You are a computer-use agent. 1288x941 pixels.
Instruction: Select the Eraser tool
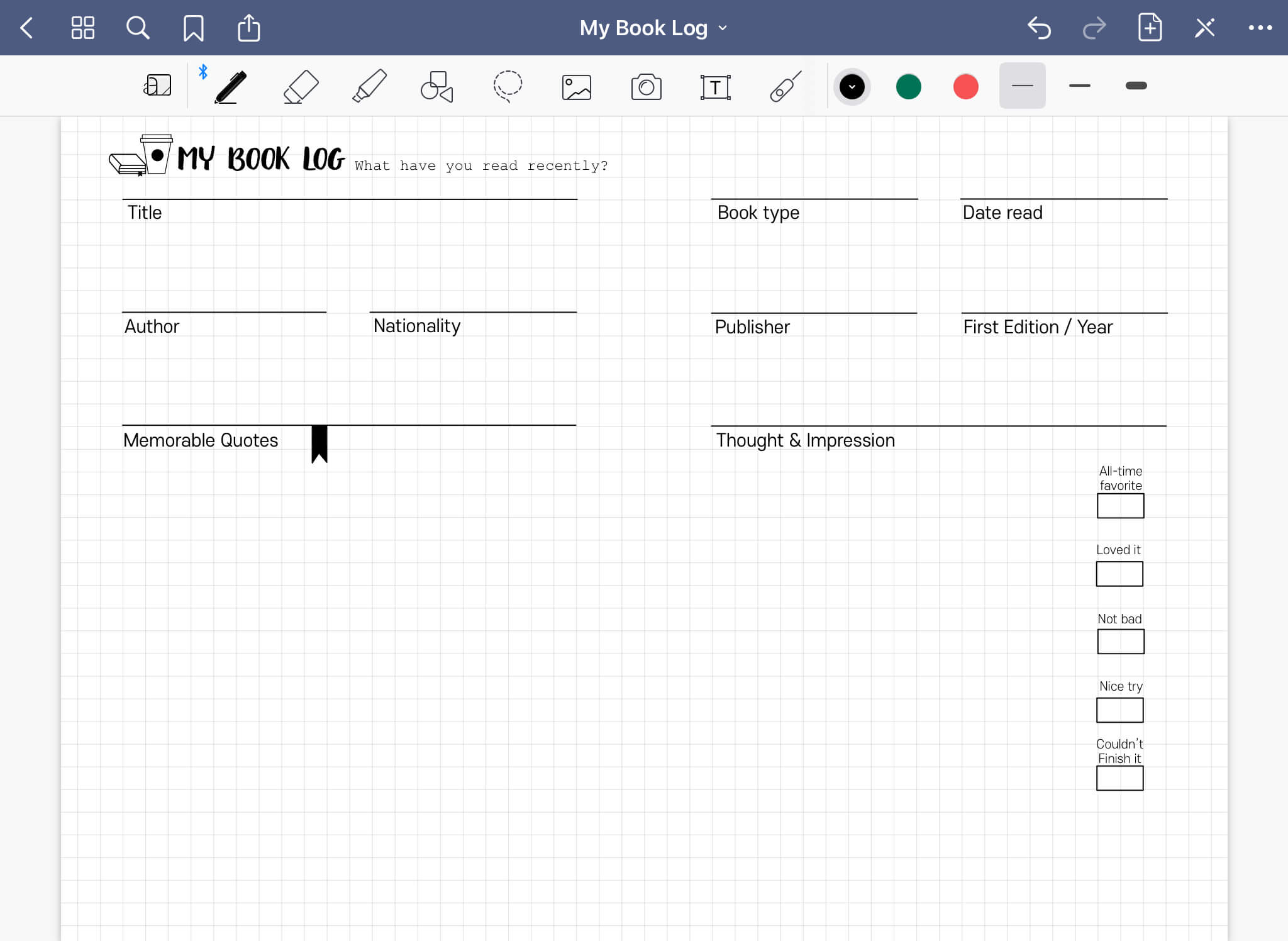click(301, 86)
